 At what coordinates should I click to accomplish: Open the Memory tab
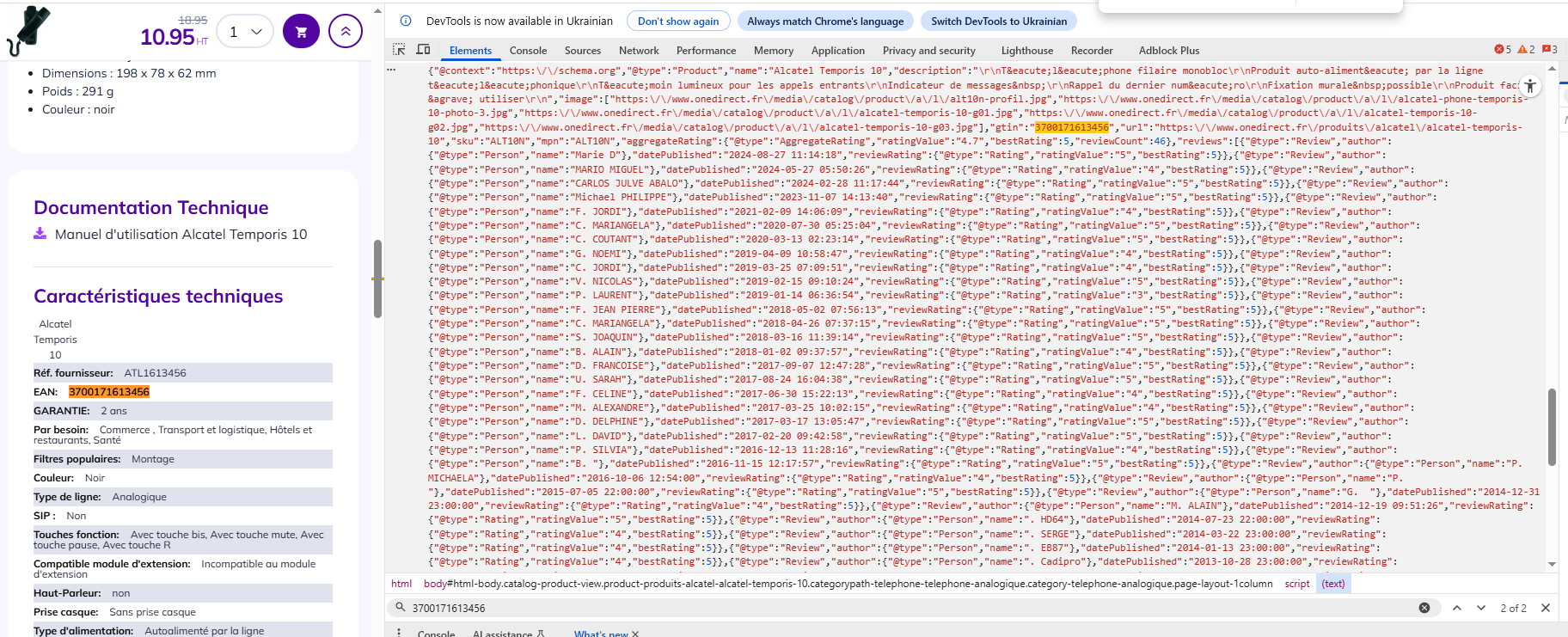tap(774, 51)
